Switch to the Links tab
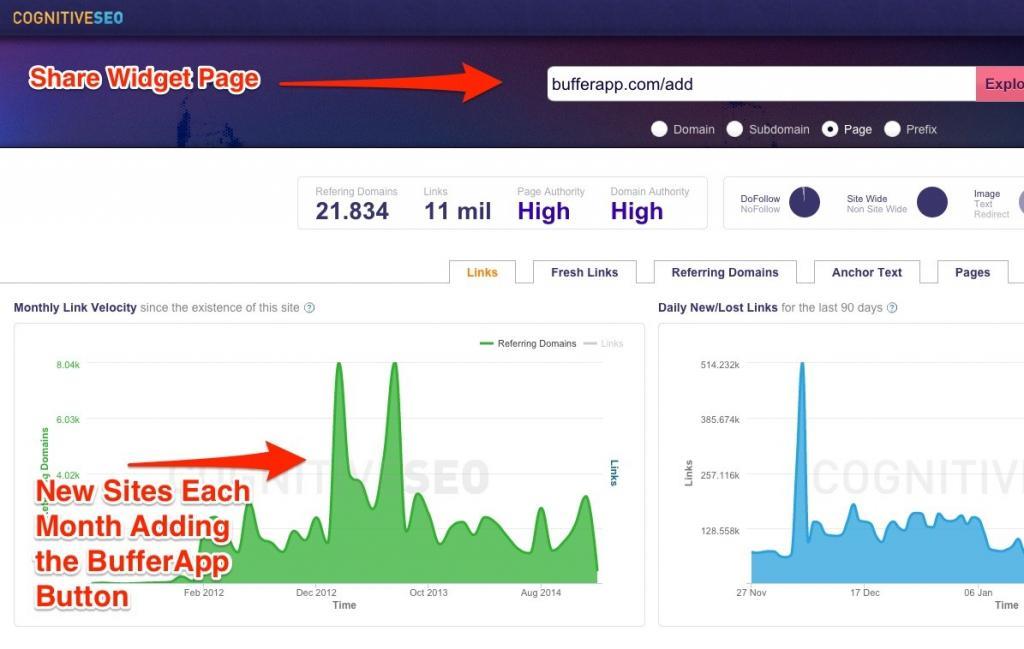This screenshot has width=1024, height=649. point(482,272)
